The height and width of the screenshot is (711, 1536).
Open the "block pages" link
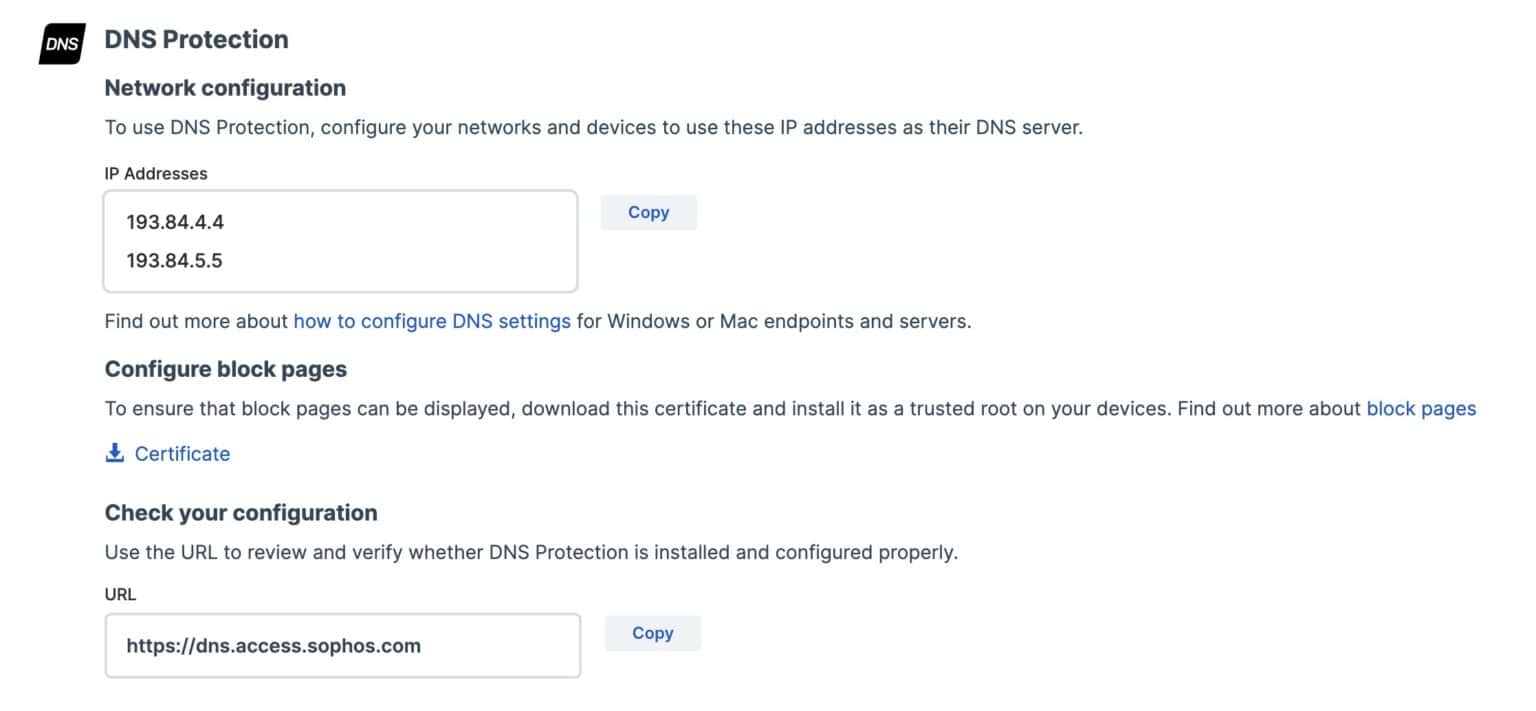pos(1420,408)
